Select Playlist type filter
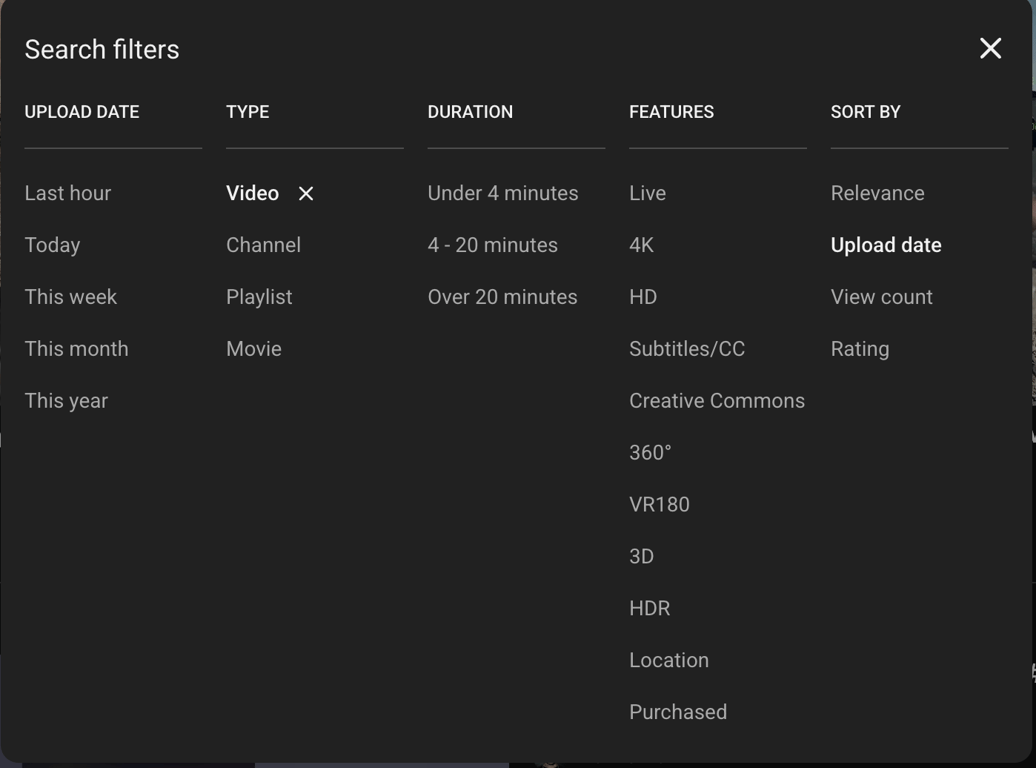 coord(259,297)
